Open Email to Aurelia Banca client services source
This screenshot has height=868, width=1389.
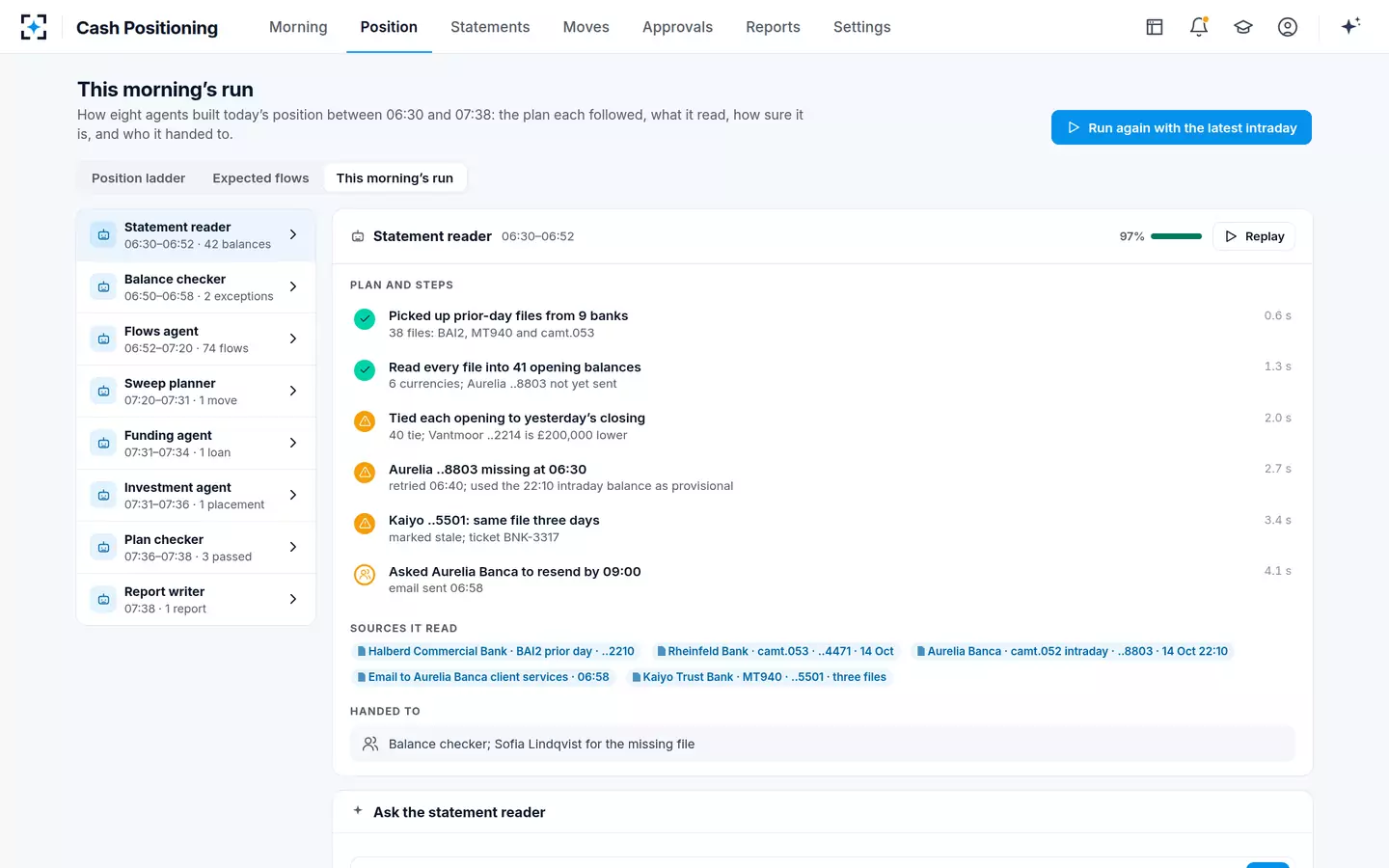pyautogui.click(x=483, y=677)
